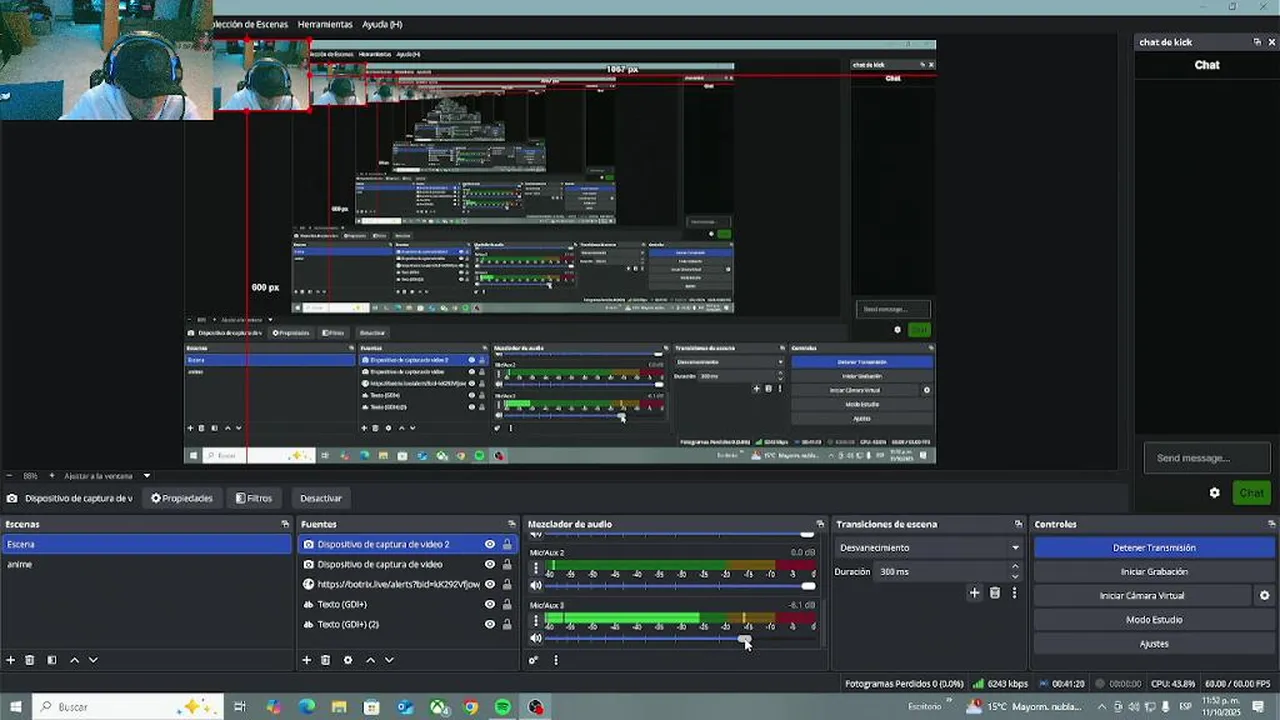Delete the selected scene with the trash icon
Image resolution: width=1280 pixels, height=720 pixels.
pyautogui.click(x=30, y=660)
